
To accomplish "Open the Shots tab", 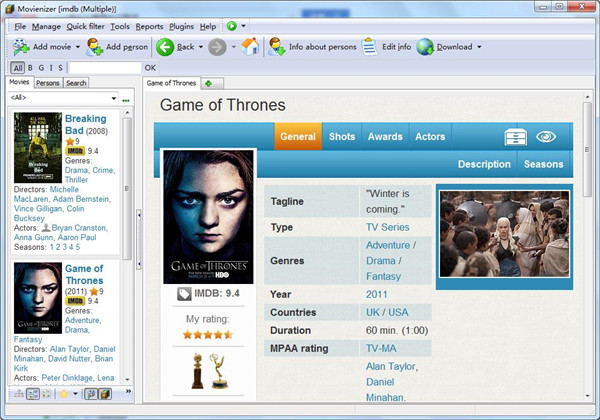I will 342,137.
